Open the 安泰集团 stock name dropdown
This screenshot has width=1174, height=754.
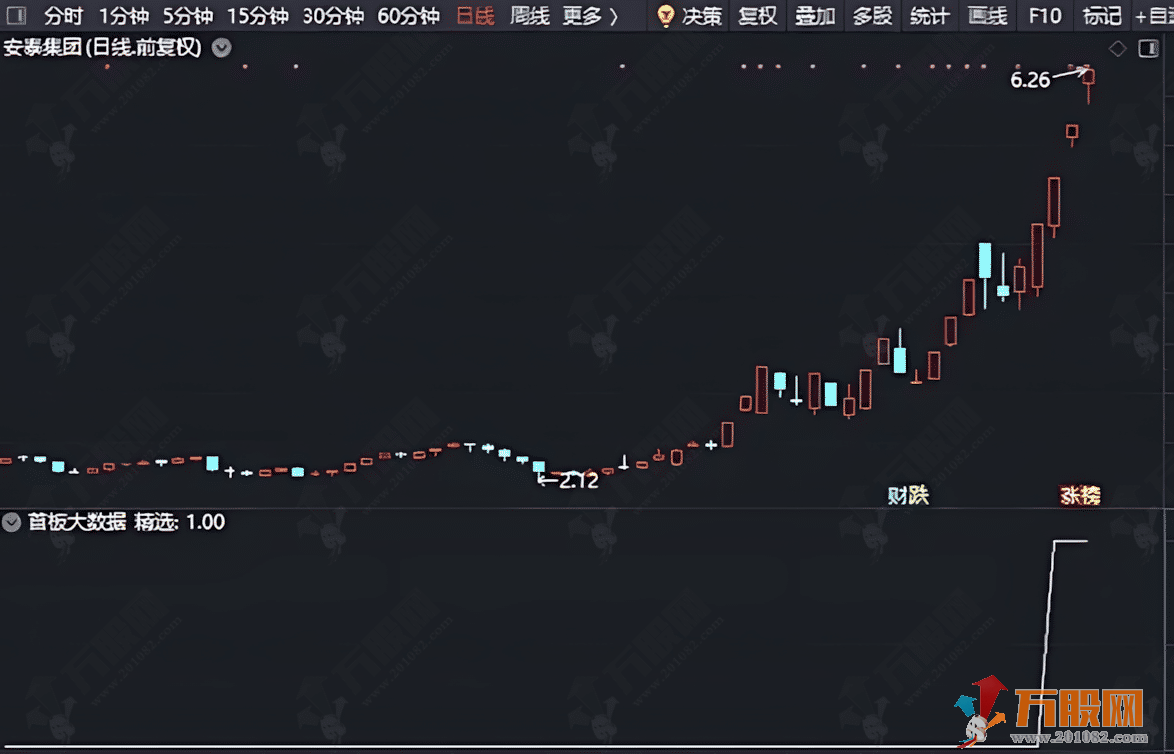[x=219, y=46]
